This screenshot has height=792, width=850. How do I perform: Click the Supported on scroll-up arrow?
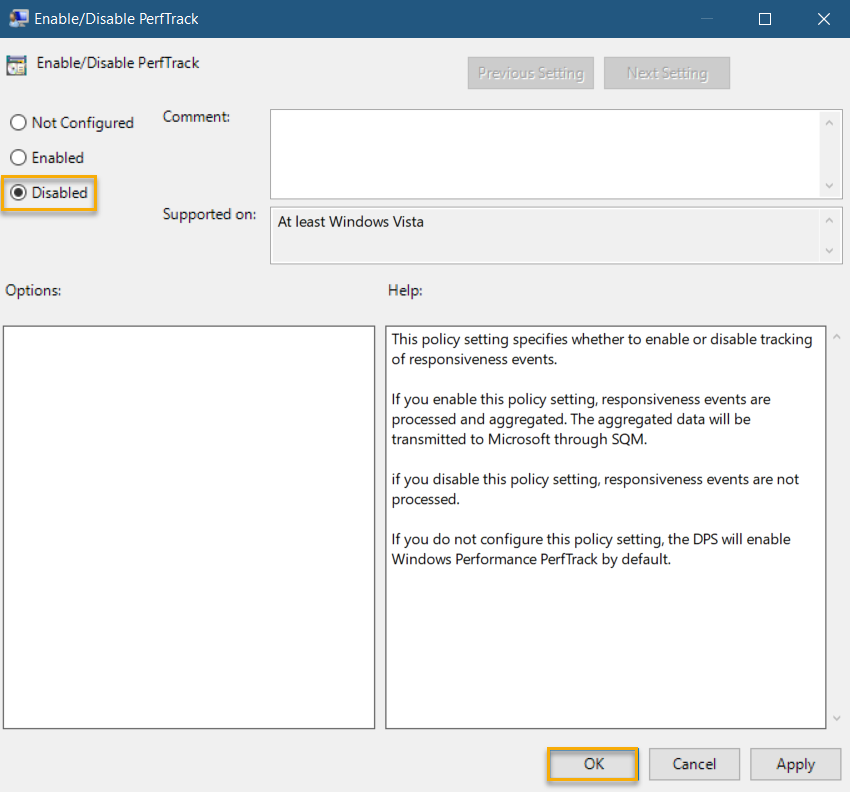pyautogui.click(x=831, y=220)
